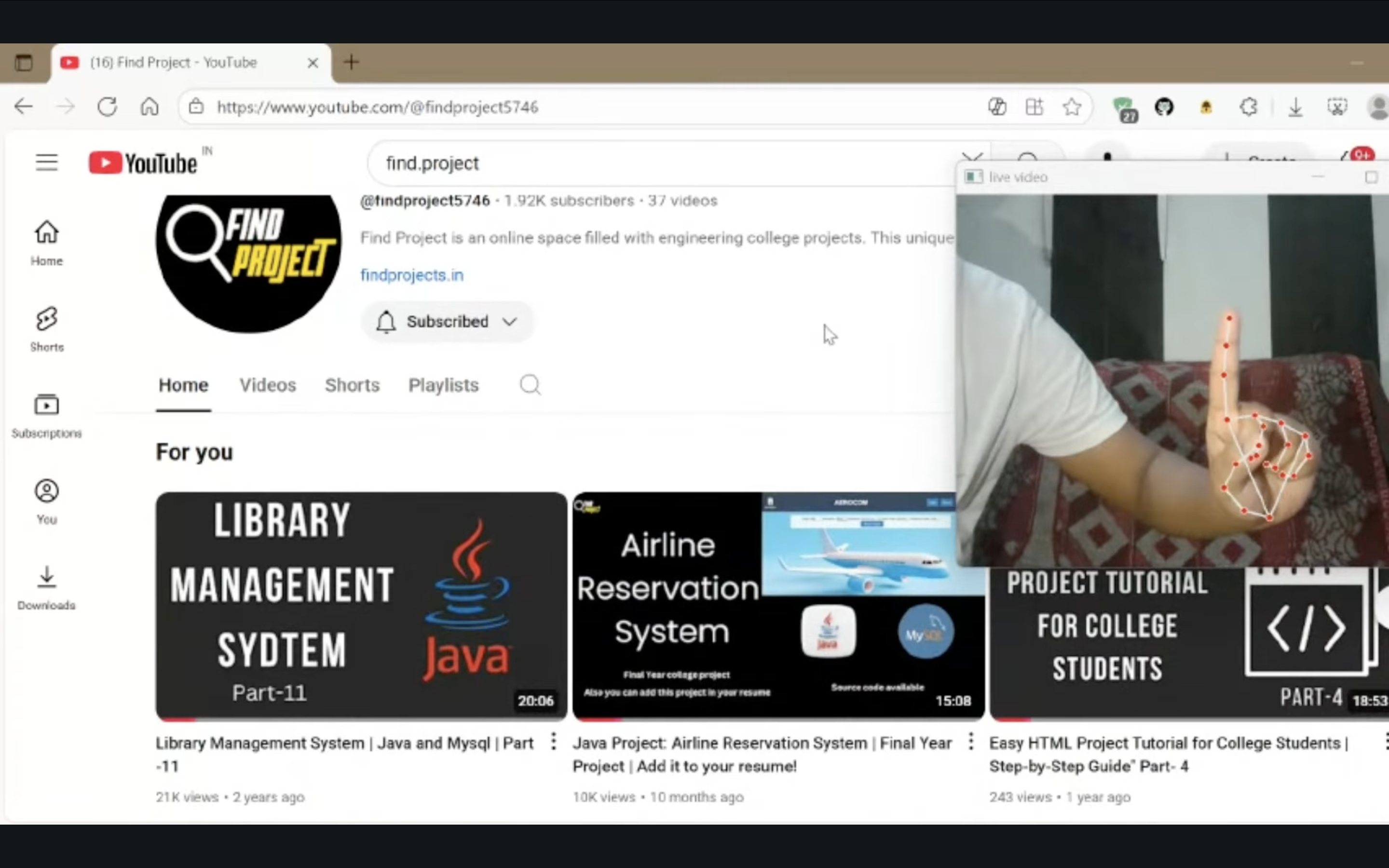Expand the channel description text
1389x868 pixels.
(x=657, y=238)
